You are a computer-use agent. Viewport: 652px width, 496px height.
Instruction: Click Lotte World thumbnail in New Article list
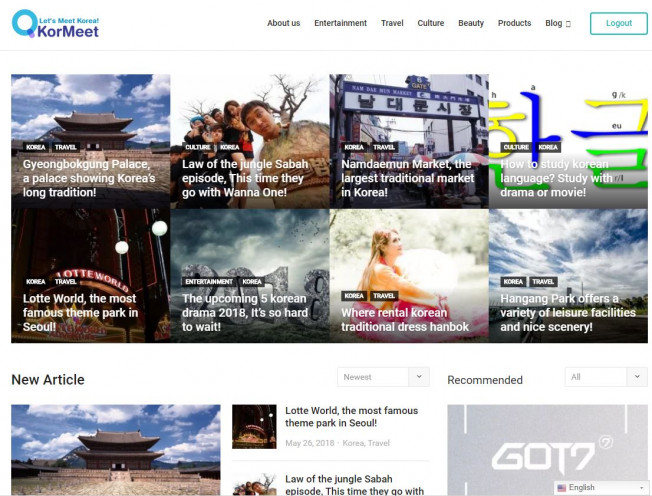click(254, 426)
